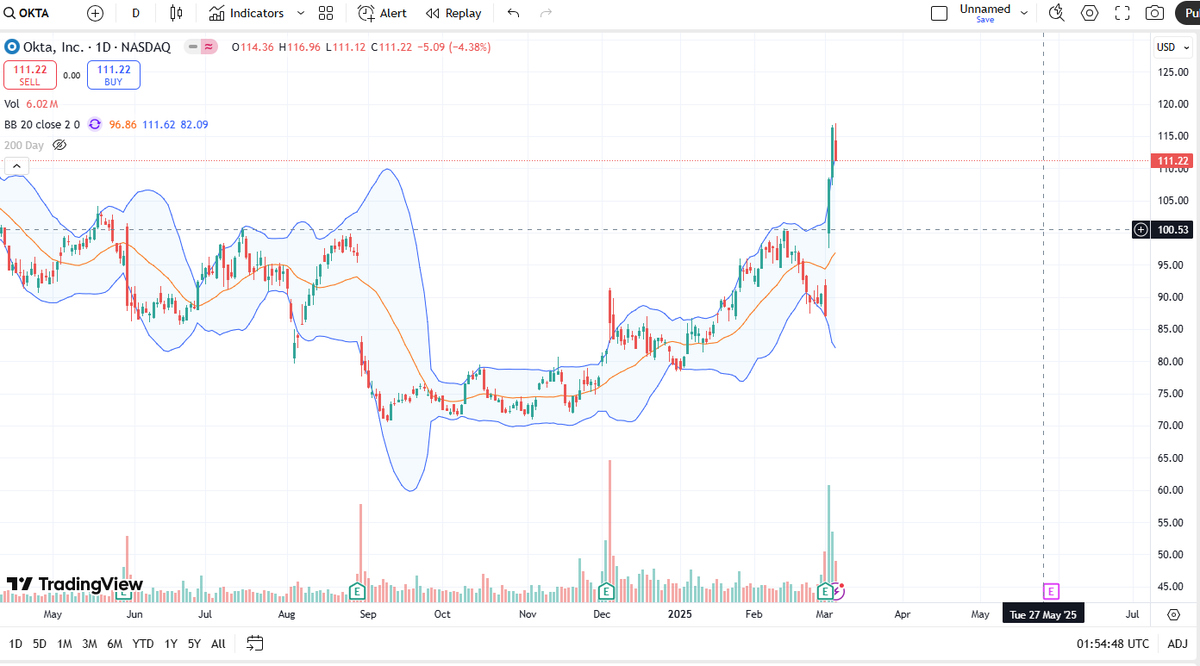Click future purple E marker in late May

pos(1051,591)
